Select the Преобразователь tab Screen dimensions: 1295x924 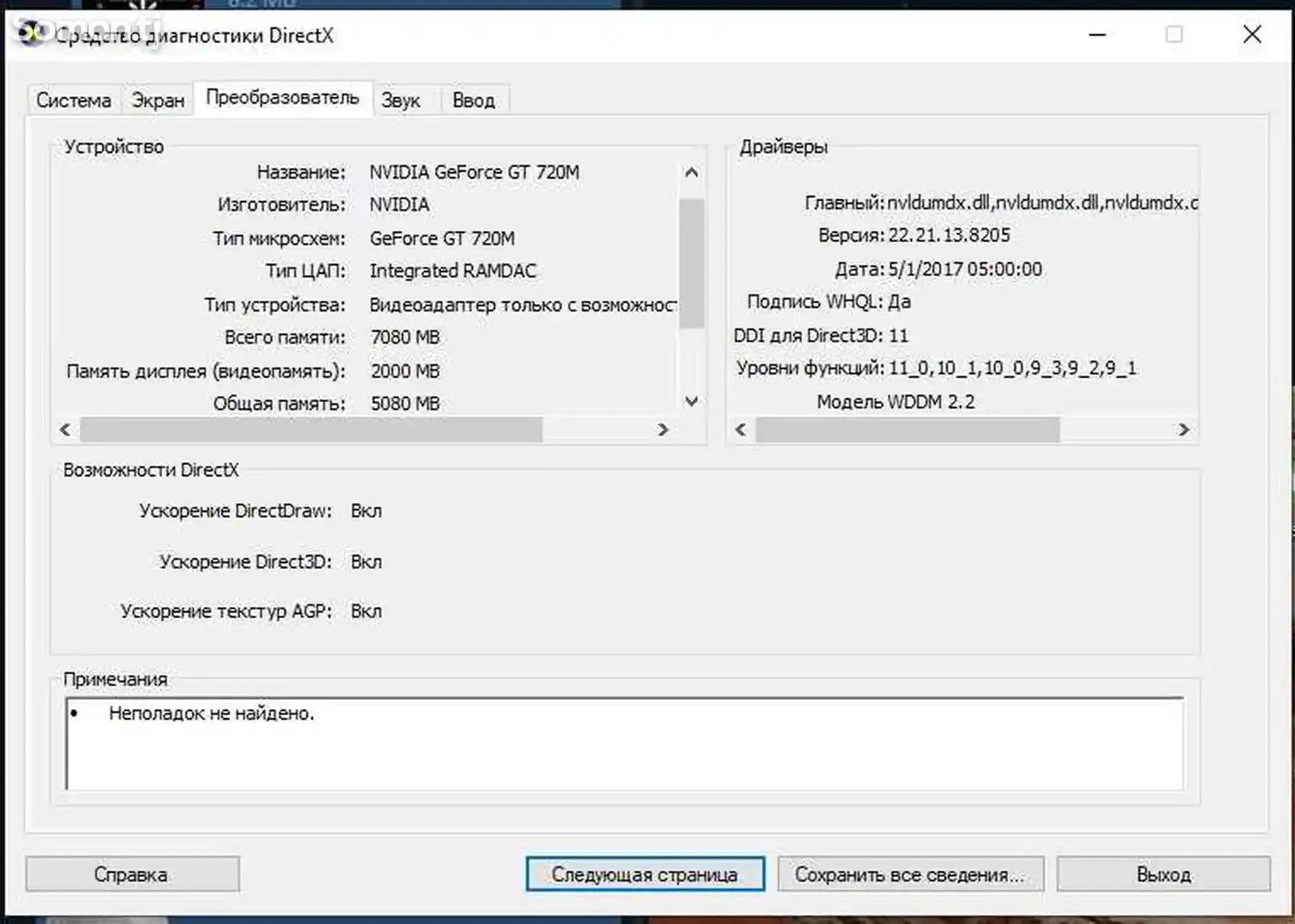coord(282,98)
